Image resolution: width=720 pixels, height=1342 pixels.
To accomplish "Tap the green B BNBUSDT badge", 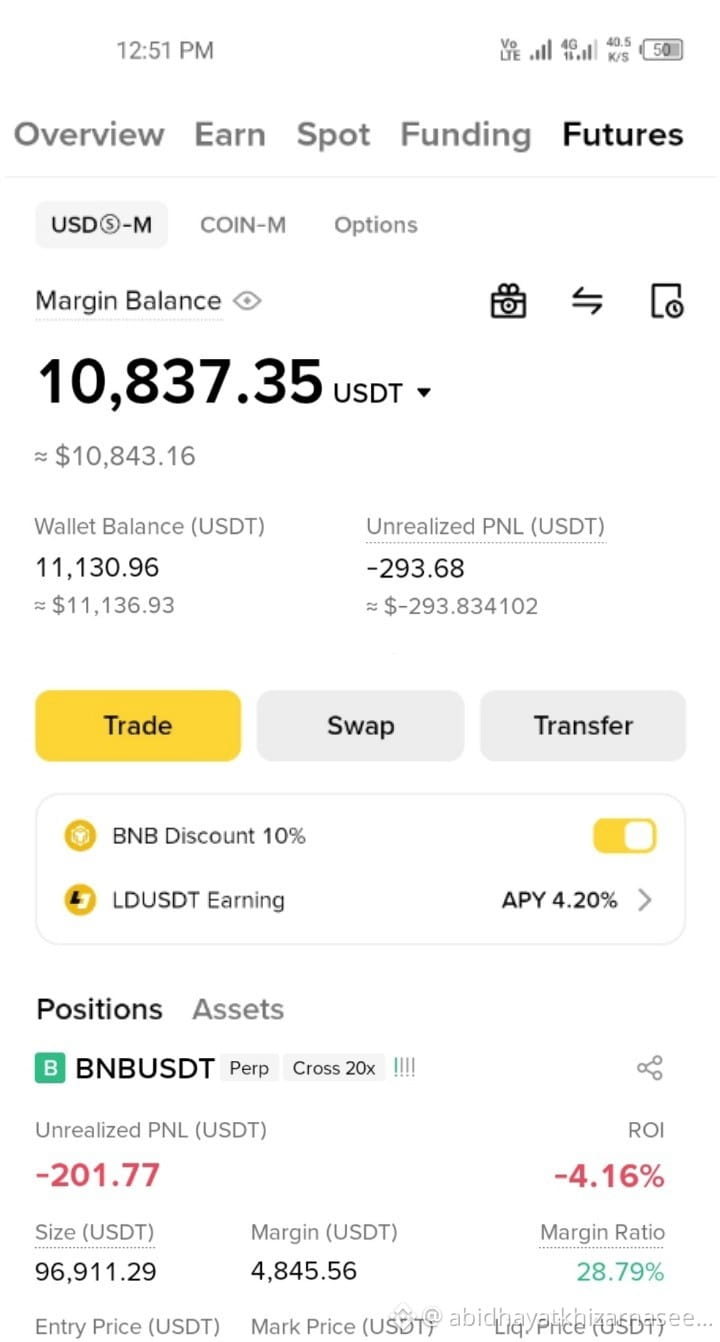I will tap(49, 1068).
